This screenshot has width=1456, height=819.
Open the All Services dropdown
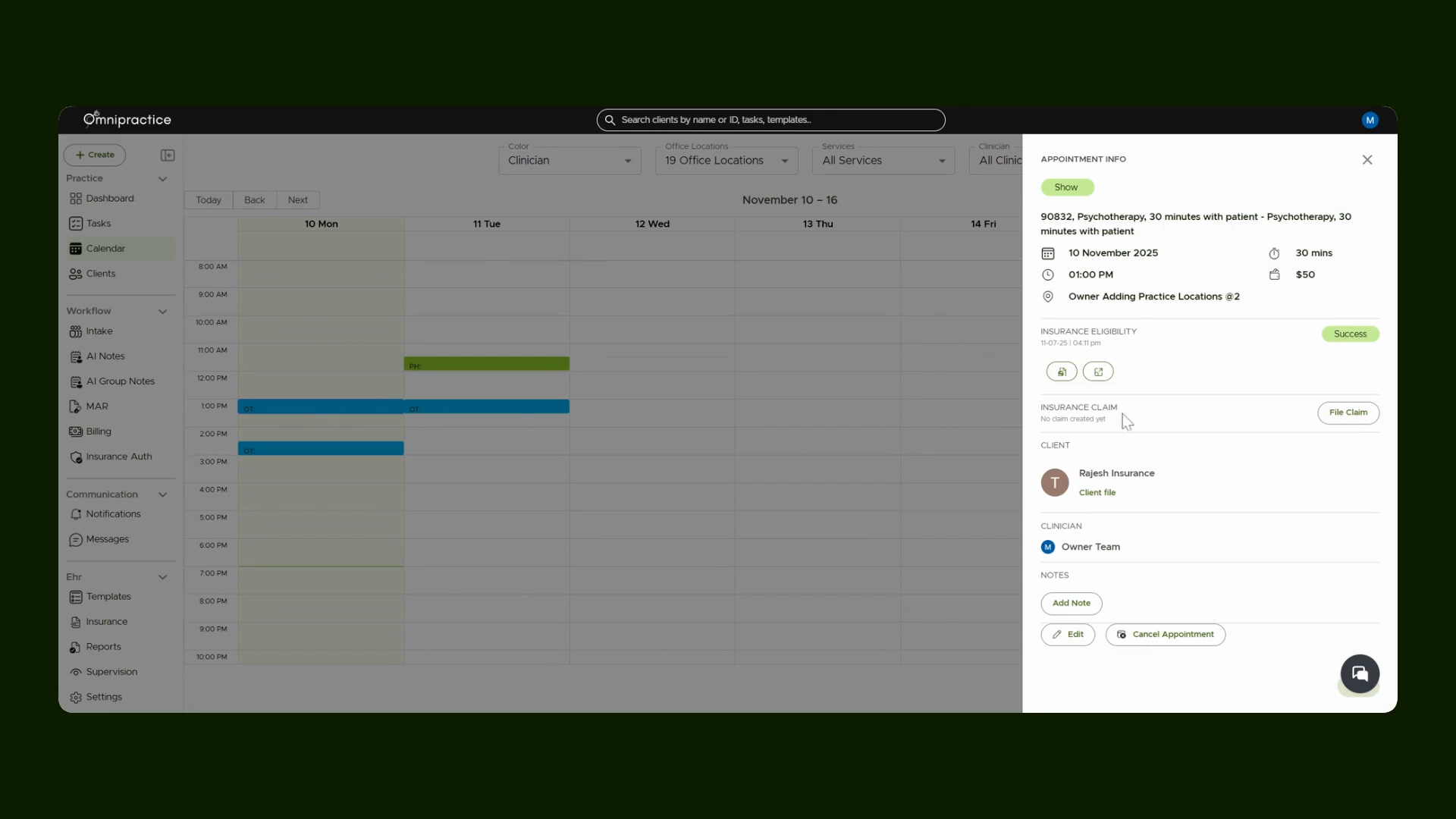883,161
